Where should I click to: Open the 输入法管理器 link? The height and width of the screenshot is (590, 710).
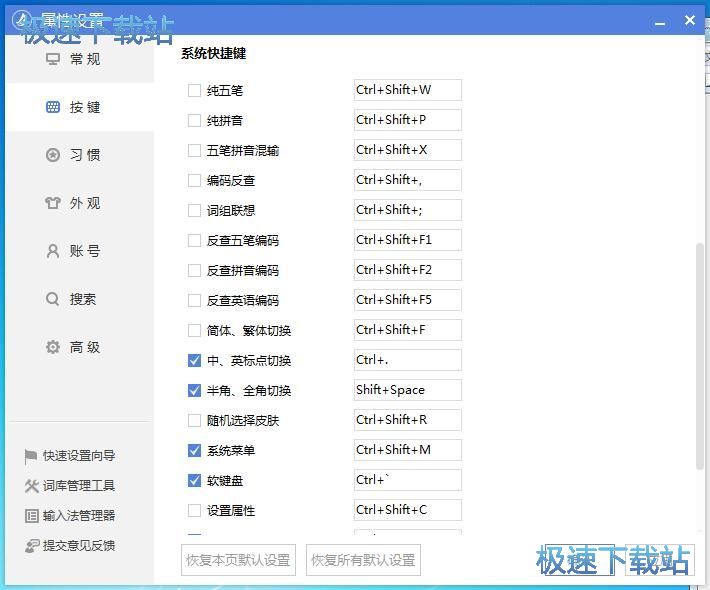[78, 516]
